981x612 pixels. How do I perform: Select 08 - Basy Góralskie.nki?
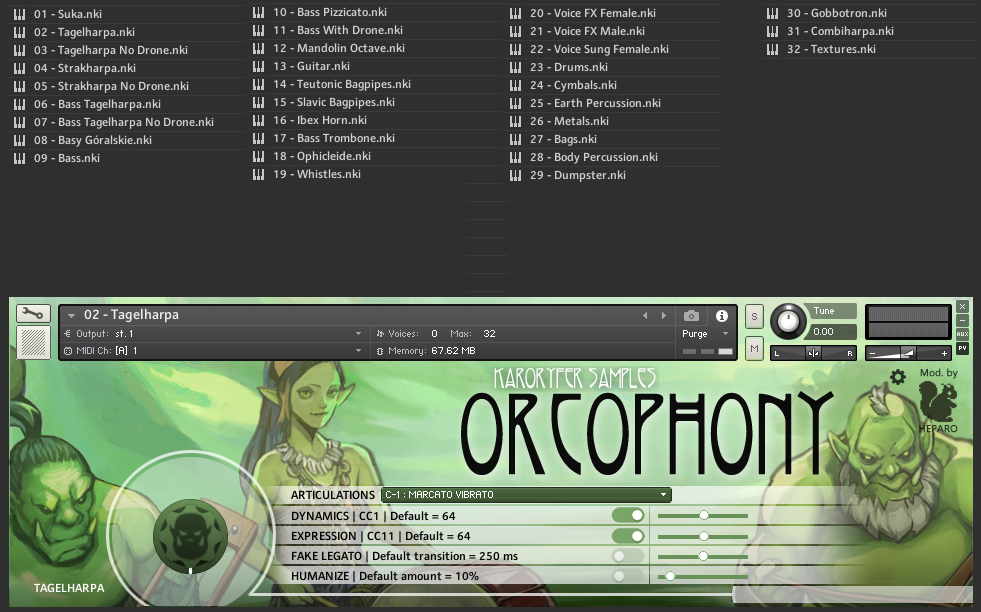pos(93,140)
